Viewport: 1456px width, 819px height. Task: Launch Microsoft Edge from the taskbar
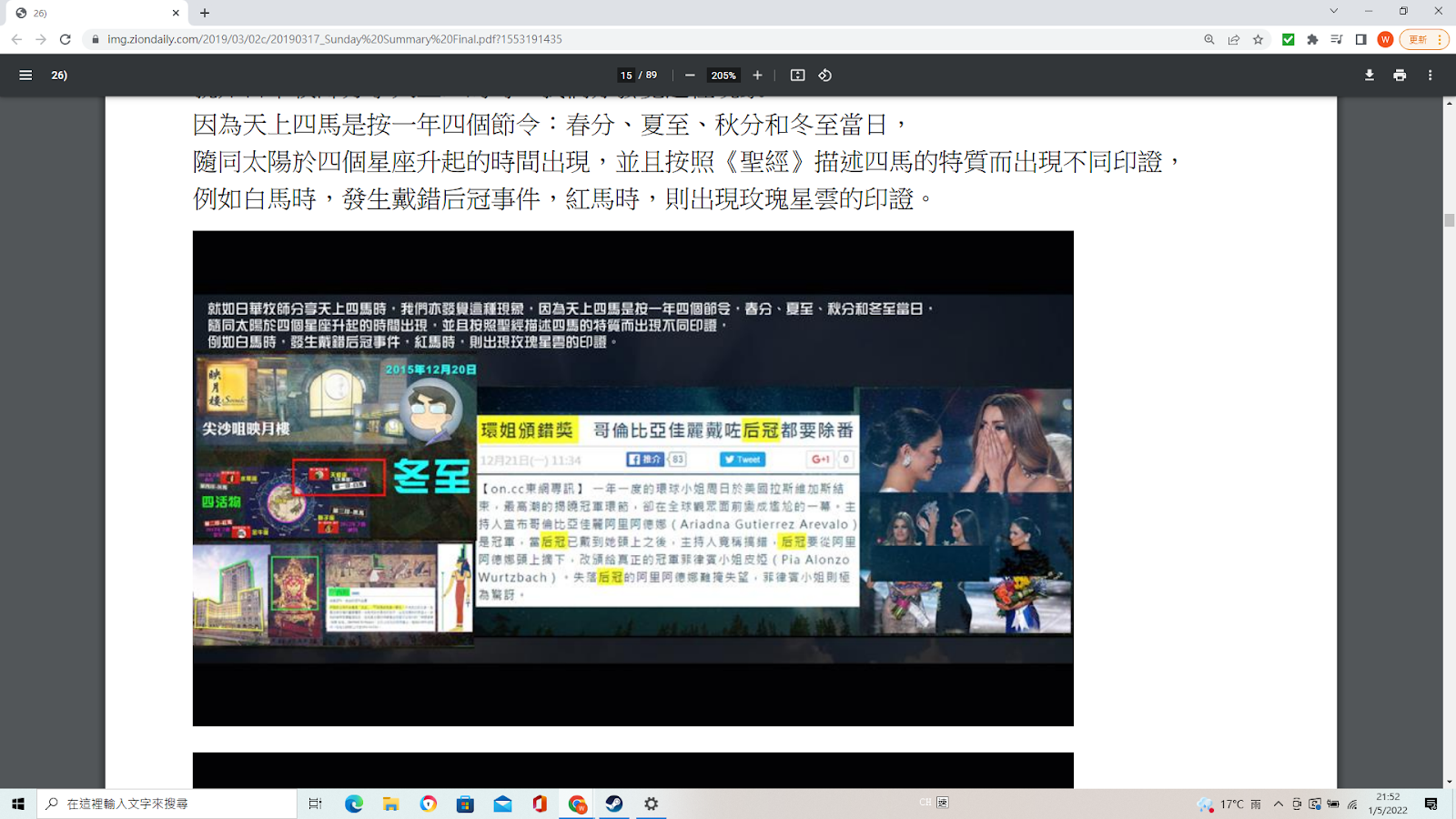click(x=354, y=804)
